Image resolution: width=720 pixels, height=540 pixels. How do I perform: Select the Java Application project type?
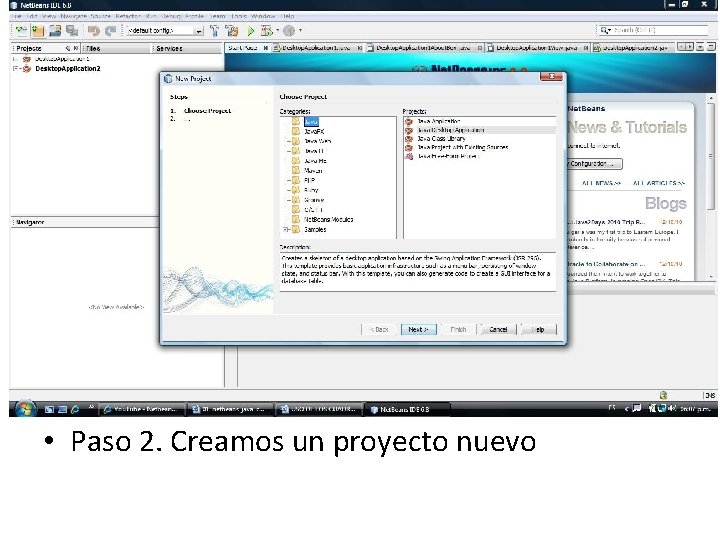click(x=439, y=121)
